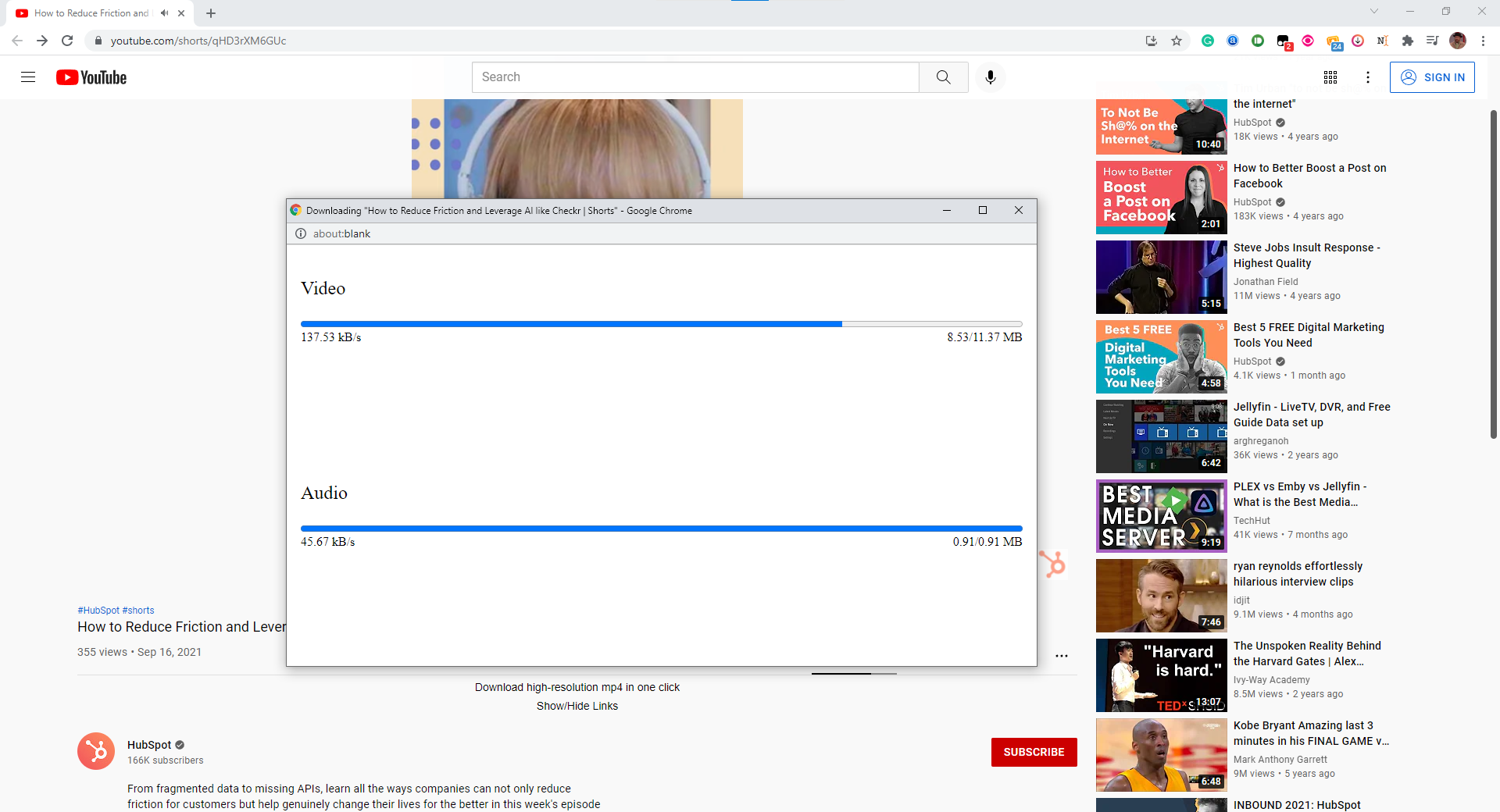Viewport: 1500px width, 812px height.
Task: Open a new browser tab
Action: pos(211,13)
